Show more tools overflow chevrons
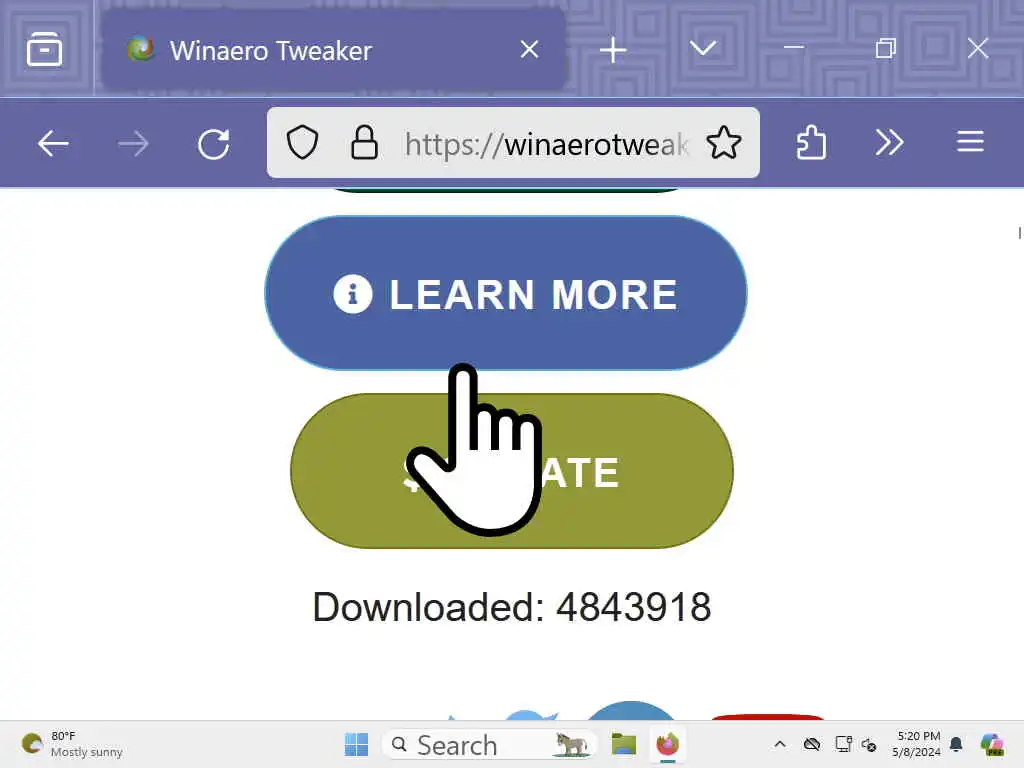 click(x=889, y=142)
